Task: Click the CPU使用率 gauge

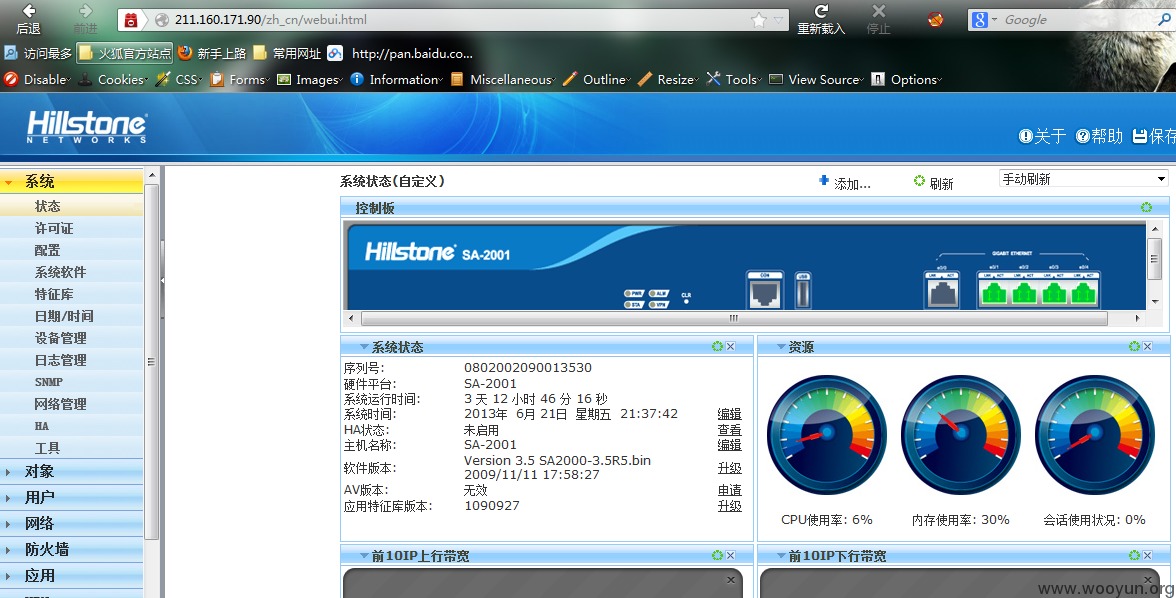Action: [x=826, y=434]
